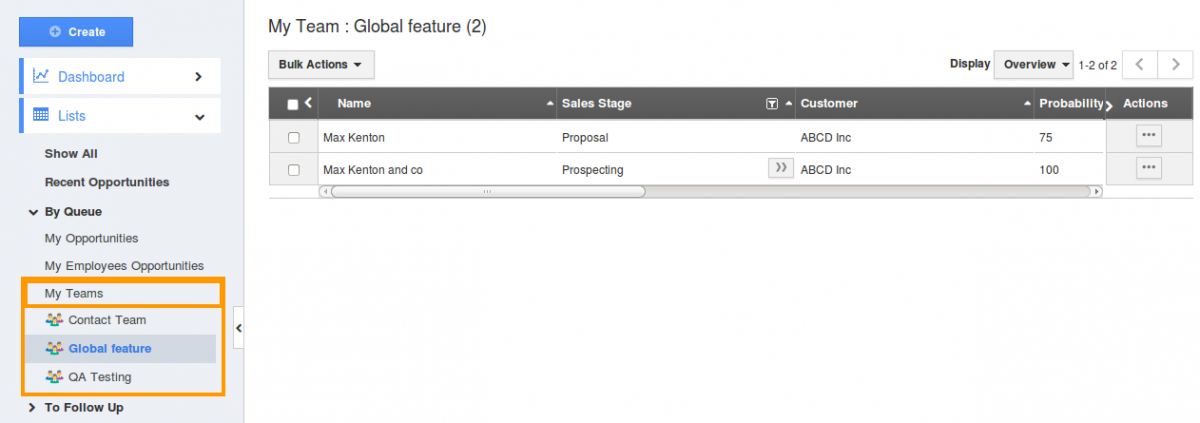Click the Contact Team group icon

click(x=54, y=320)
